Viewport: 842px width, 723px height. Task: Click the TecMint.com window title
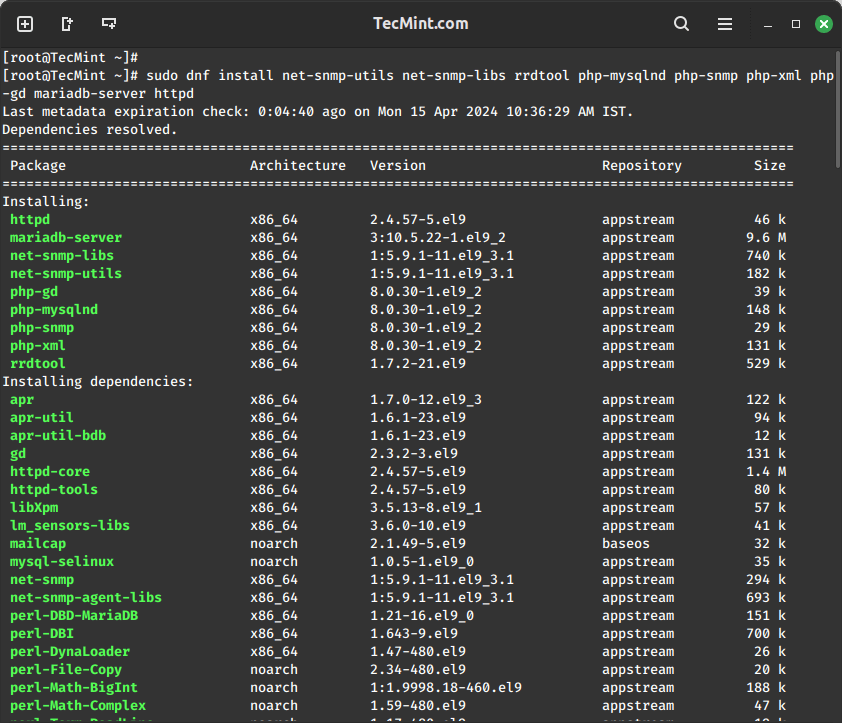420,24
